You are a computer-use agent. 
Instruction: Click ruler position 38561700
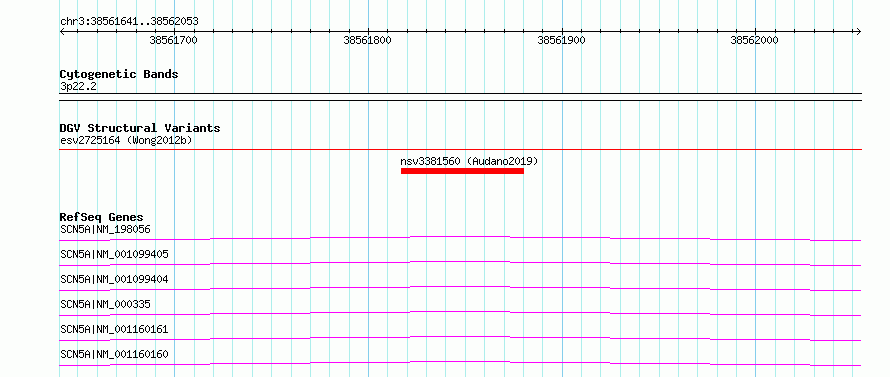pos(174,40)
